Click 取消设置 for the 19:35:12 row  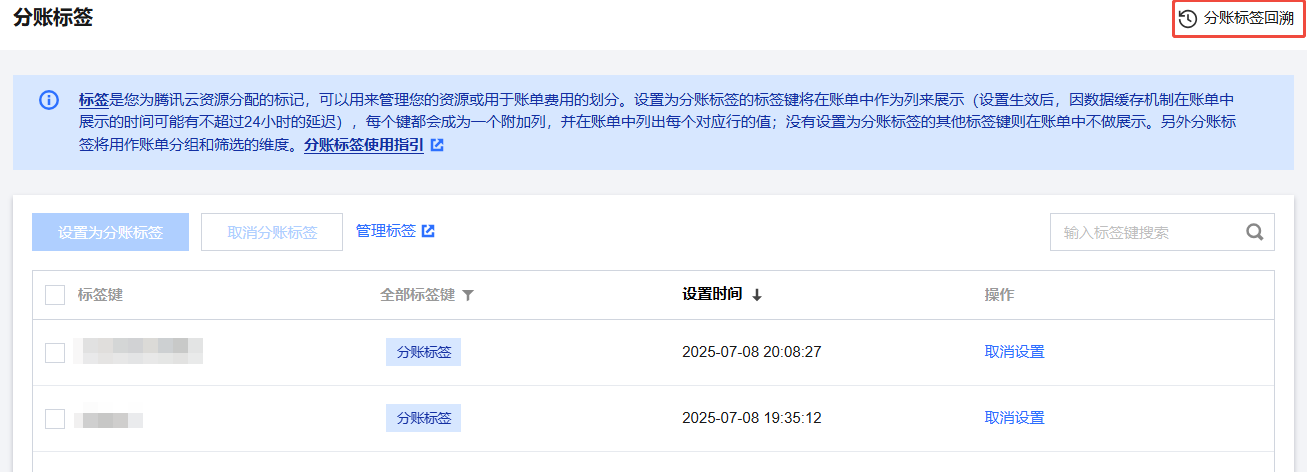(1014, 418)
